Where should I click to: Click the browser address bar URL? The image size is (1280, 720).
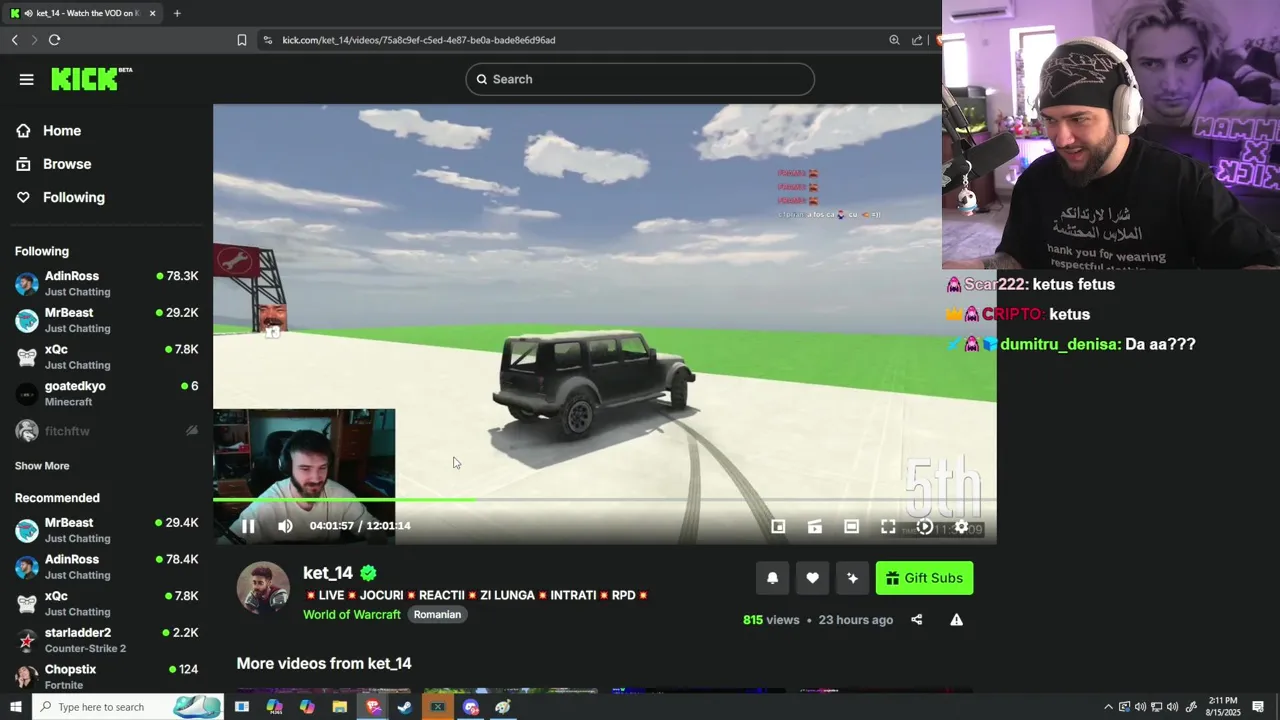pos(419,40)
